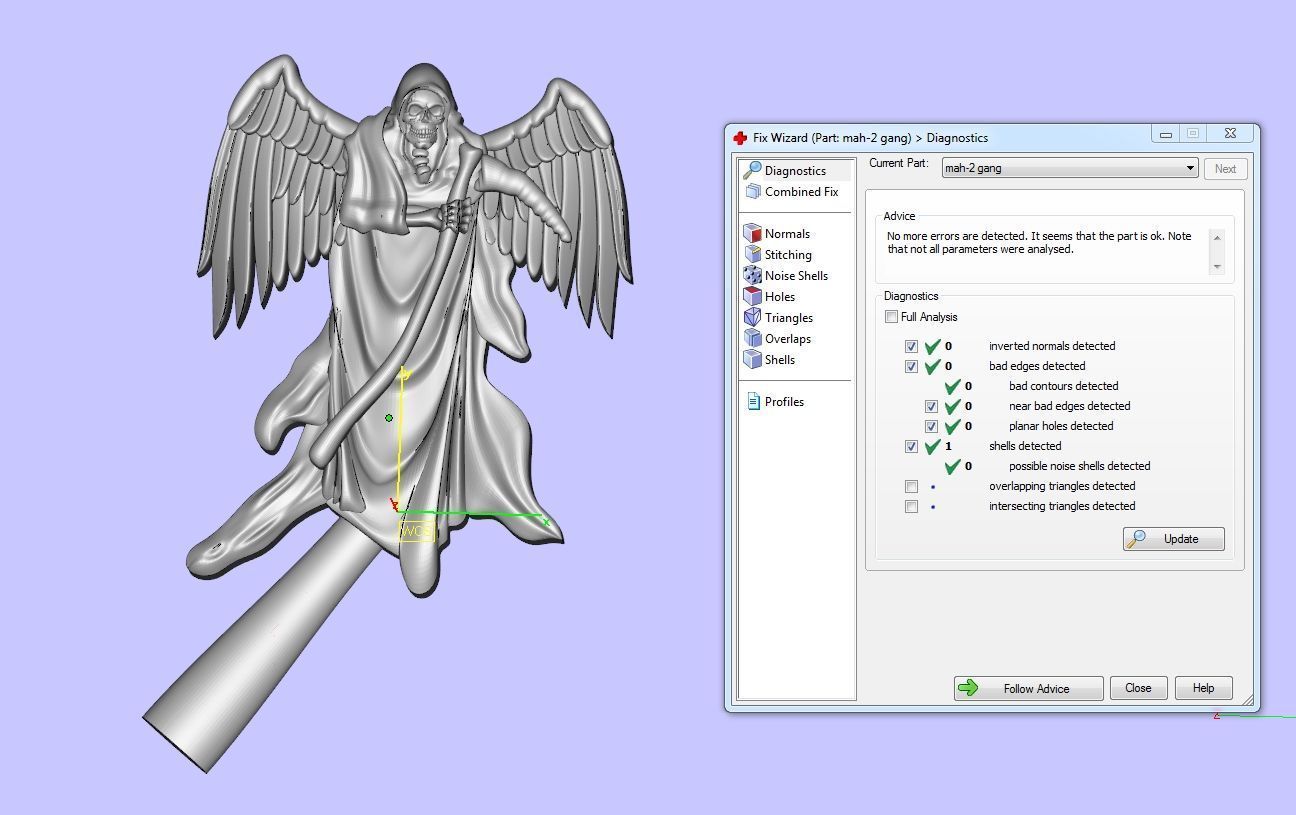Enable intersecting triangles detected checkbox

911,506
